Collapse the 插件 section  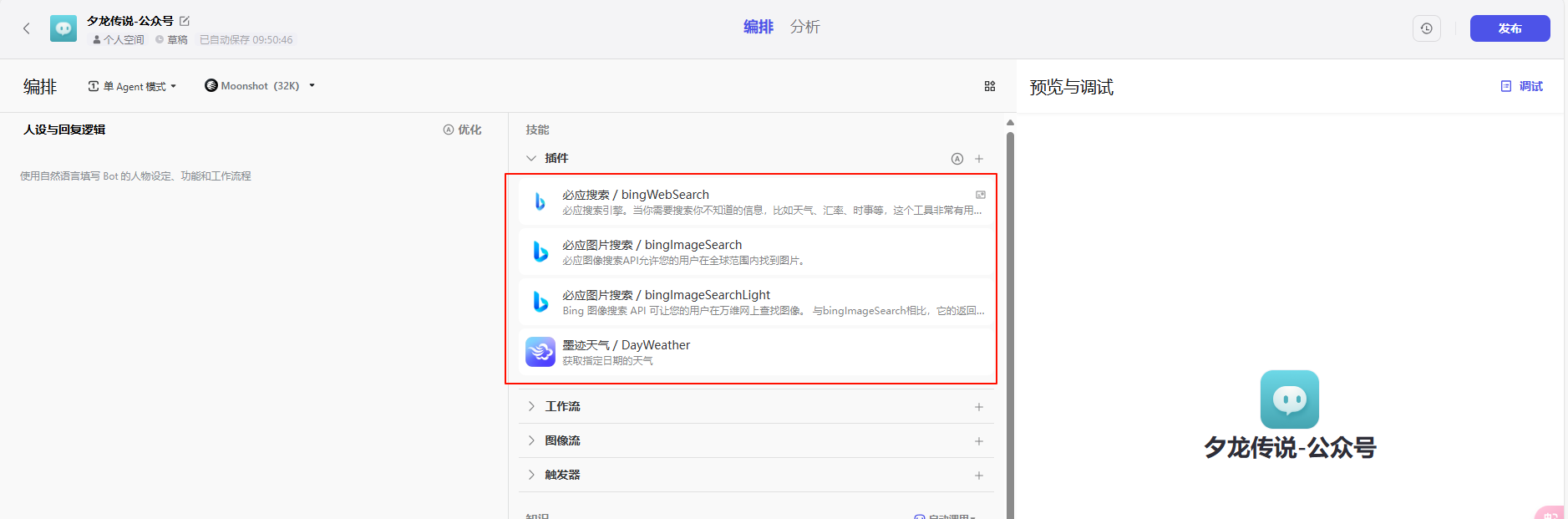pyautogui.click(x=531, y=158)
